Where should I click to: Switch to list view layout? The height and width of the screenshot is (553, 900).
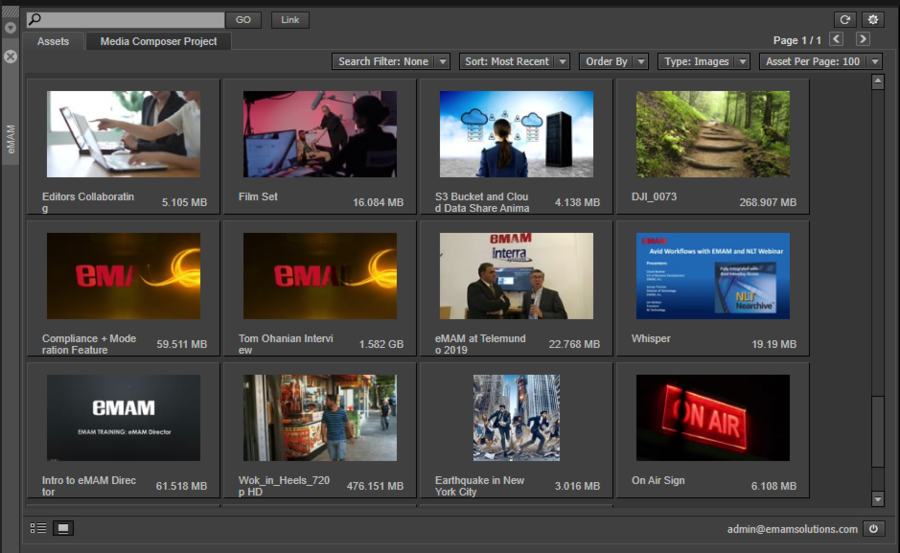click(x=38, y=528)
